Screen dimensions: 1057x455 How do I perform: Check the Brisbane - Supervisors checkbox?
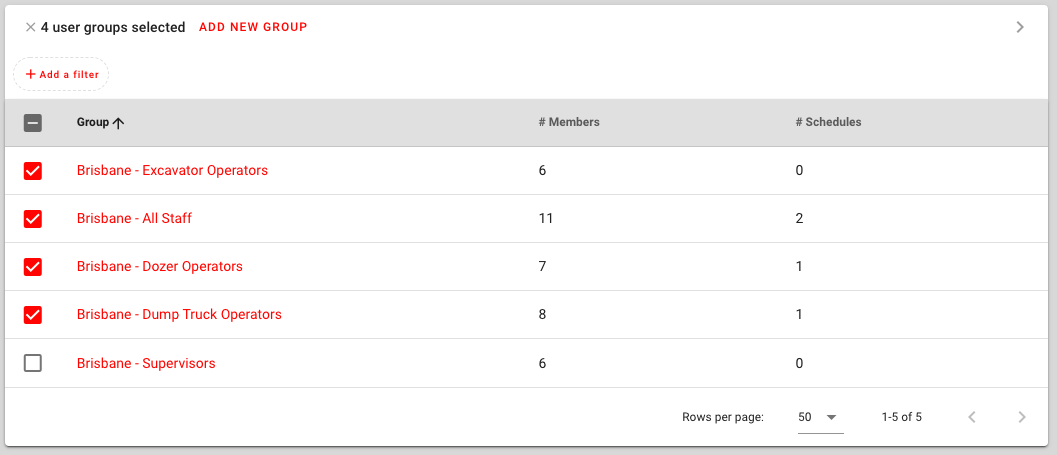[32, 363]
